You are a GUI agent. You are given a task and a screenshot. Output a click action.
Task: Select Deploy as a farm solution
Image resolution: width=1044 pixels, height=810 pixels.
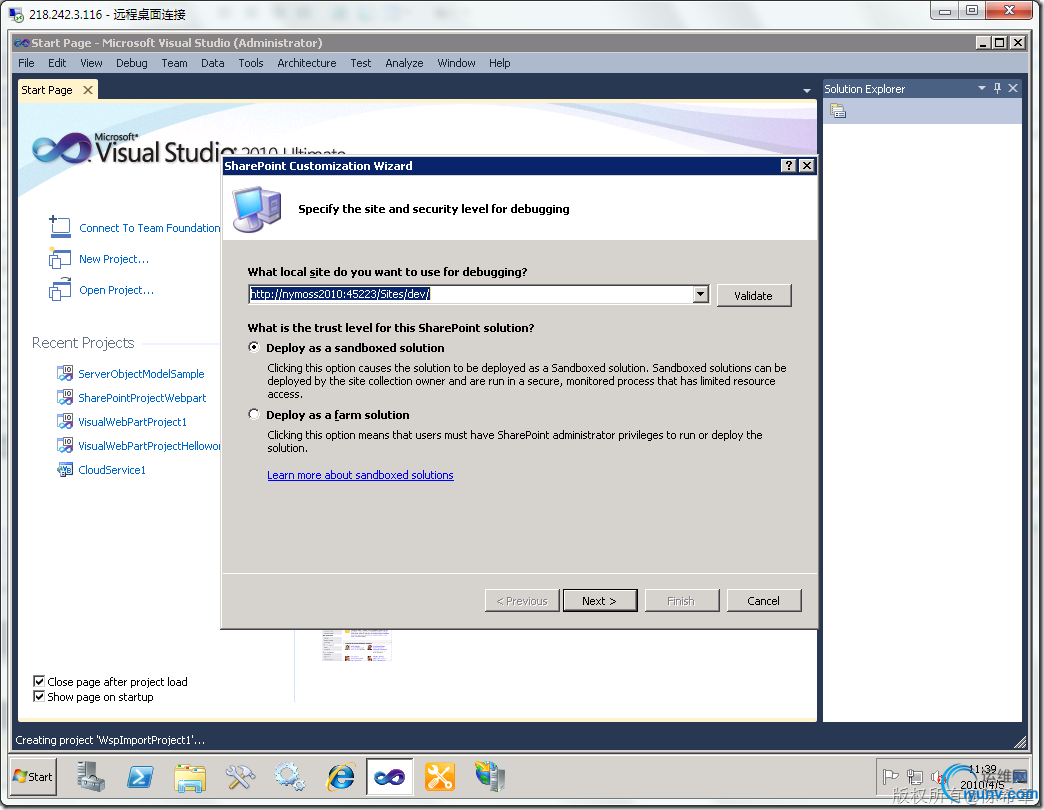pyautogui.click(x=254, y=415)
